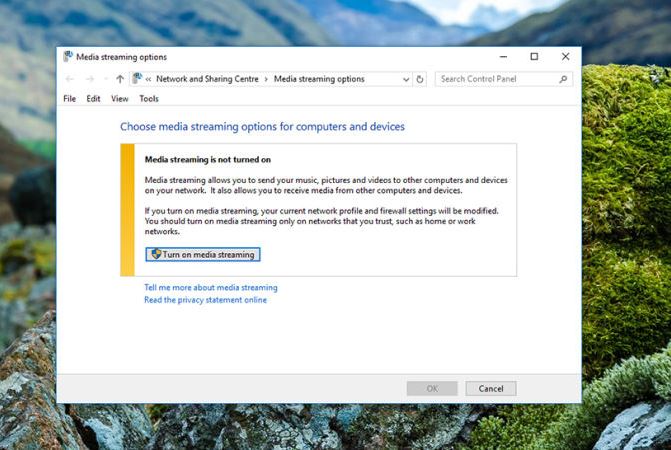
Task: Click the Forward navigation arrow
Action: point(89,79)
